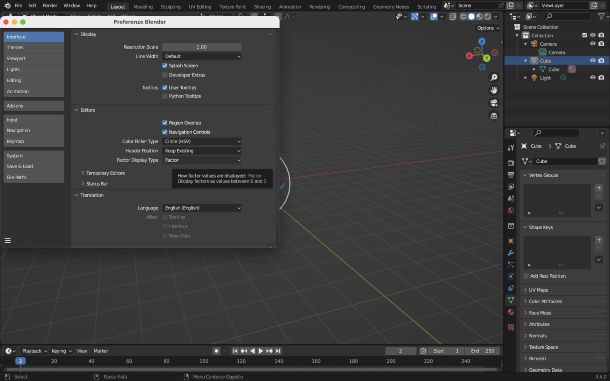610x381 pixels.
Task: Open the Factor Display Type dropdown
Action: [x=202, y=160]
